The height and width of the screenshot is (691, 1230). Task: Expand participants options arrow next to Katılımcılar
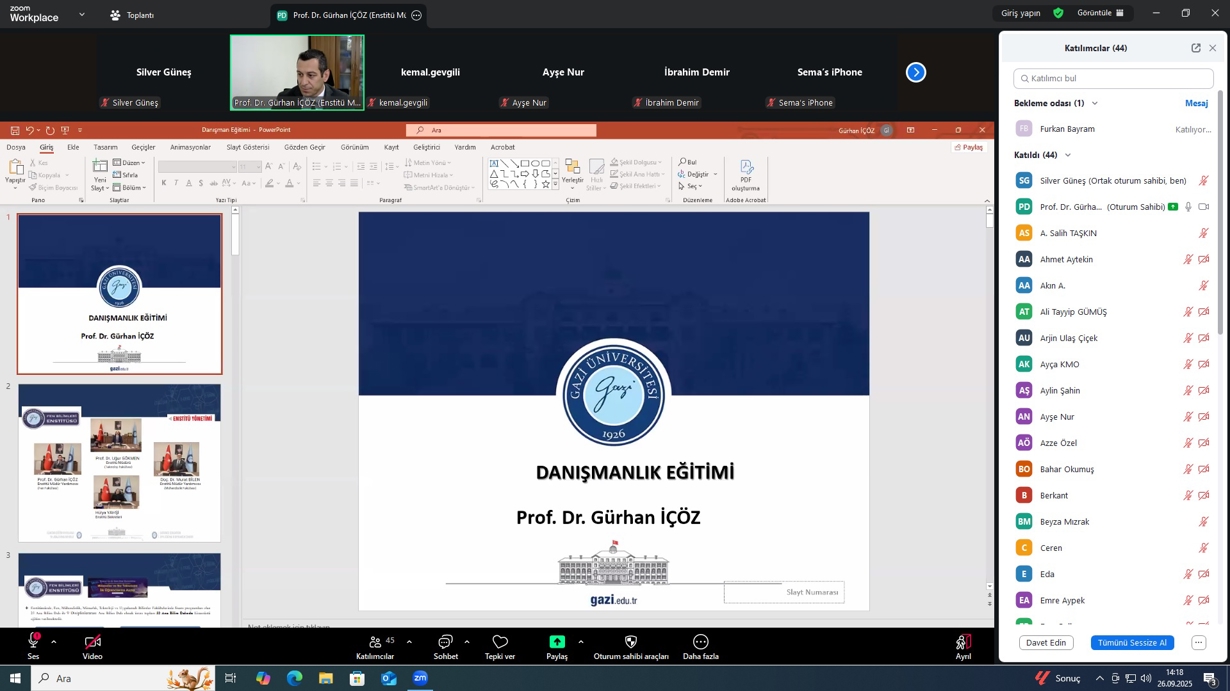pyautogui.click(x=409, y=642)
